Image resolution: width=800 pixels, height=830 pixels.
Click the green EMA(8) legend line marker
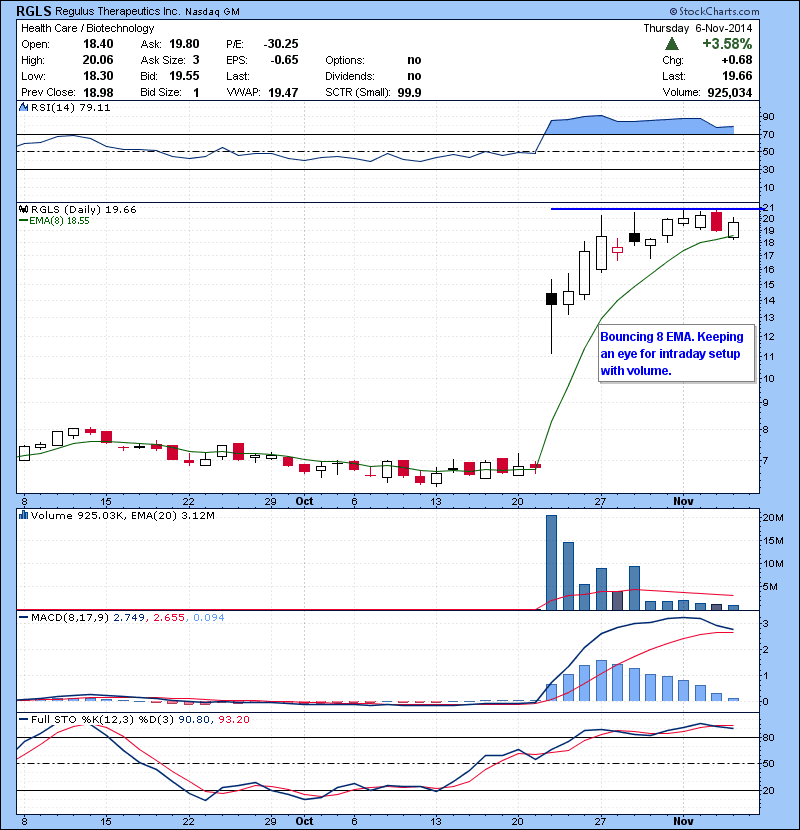click(23, 220)
